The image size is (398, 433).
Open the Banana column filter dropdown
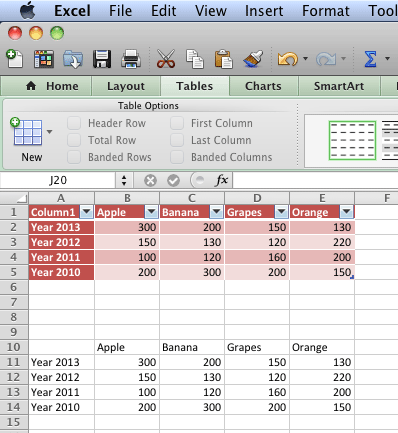click(x=217, y=212)
